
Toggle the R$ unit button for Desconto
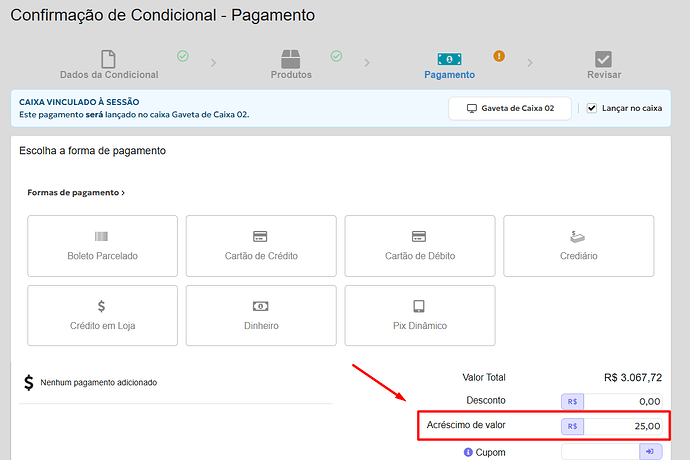pos(573,401)
